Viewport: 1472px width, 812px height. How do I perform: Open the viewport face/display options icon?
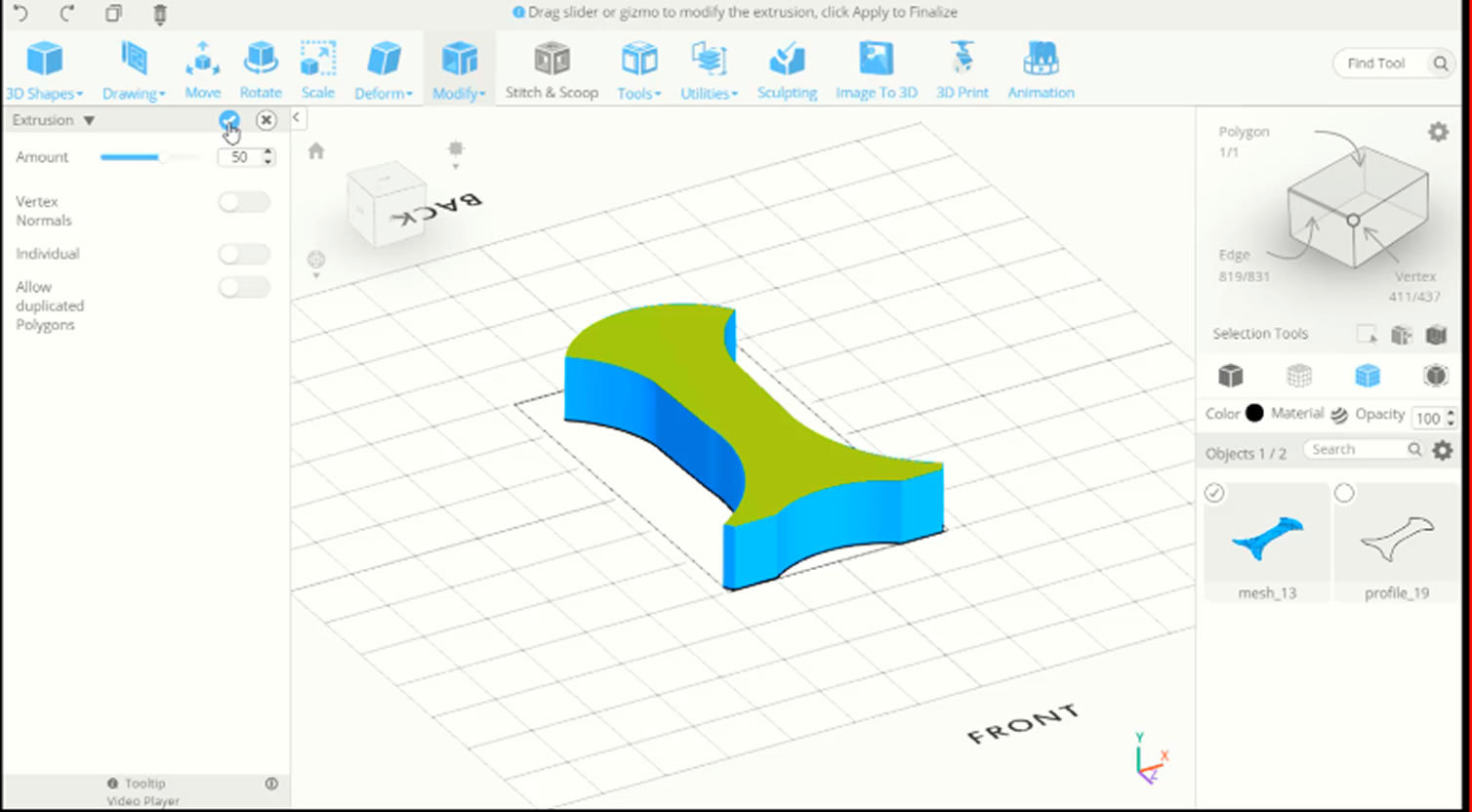click(x=316, y=263)
